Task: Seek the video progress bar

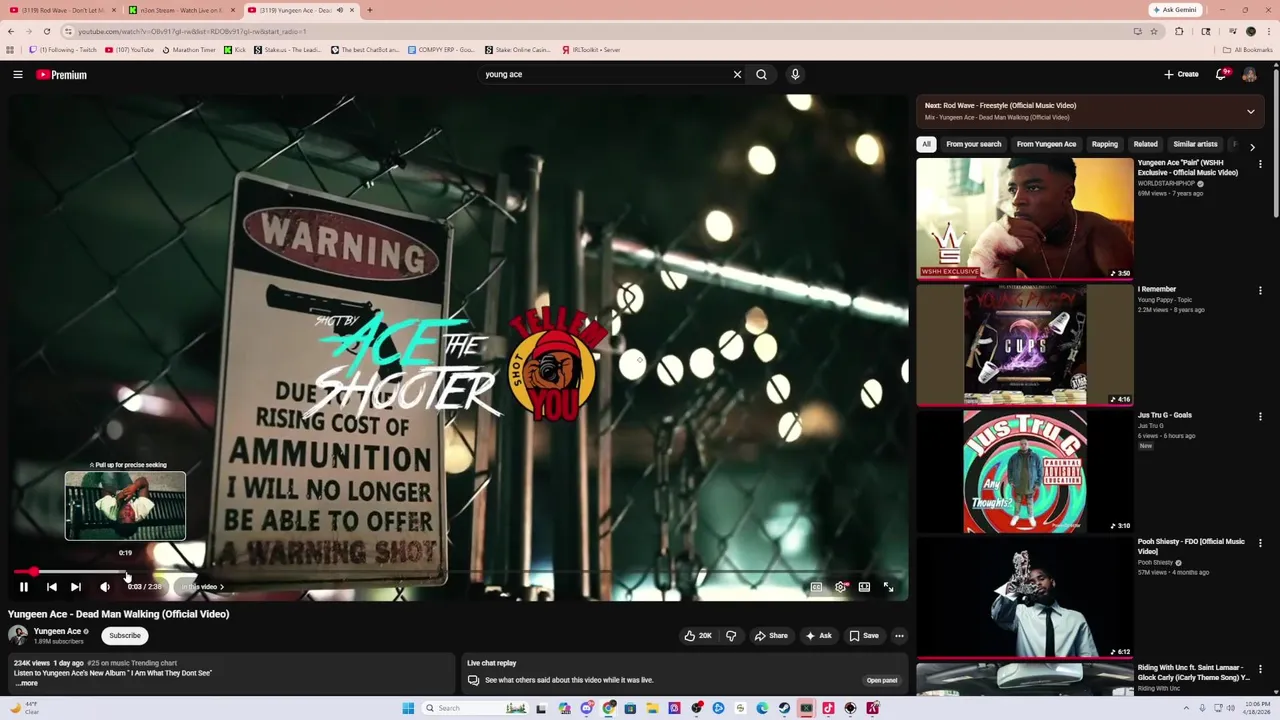Action: (458, 572)
